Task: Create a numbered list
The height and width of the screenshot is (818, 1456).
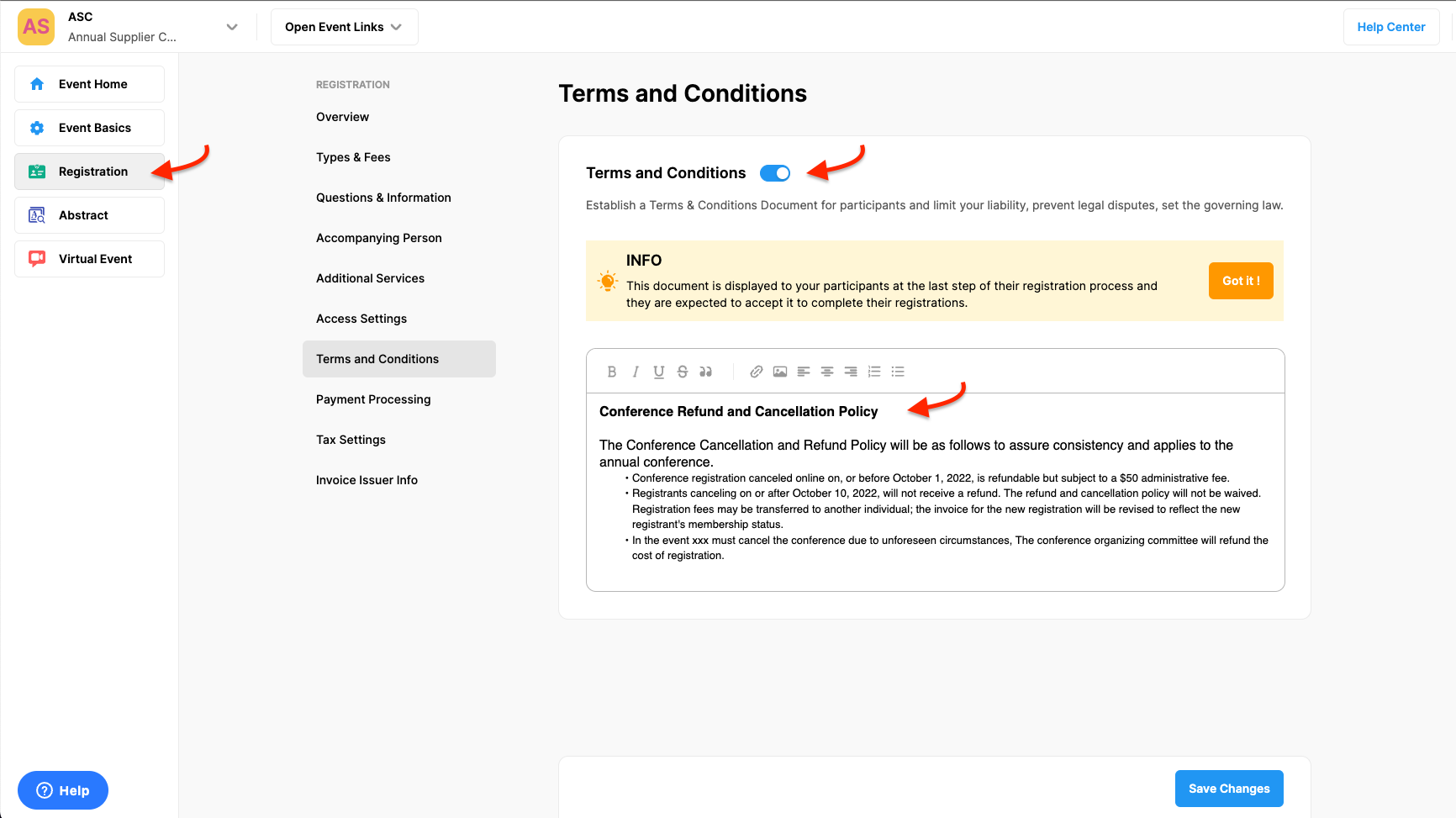Action: coord(874,372)
